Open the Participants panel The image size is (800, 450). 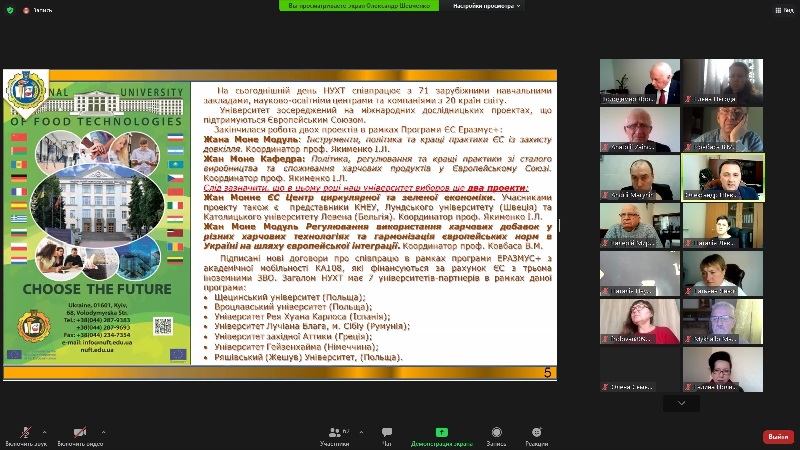(x=335, y=436)
